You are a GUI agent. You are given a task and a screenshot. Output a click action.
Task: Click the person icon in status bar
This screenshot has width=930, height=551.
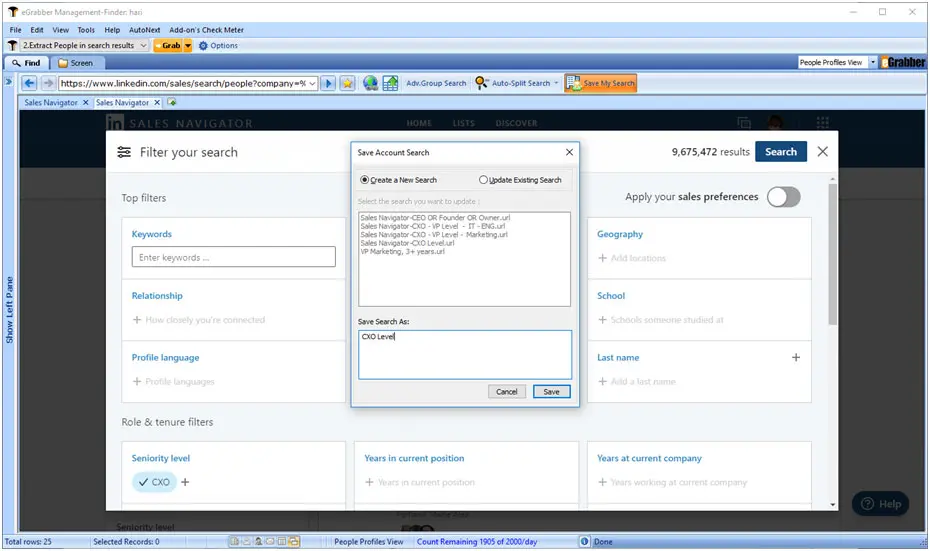click(x=259, y=542)
